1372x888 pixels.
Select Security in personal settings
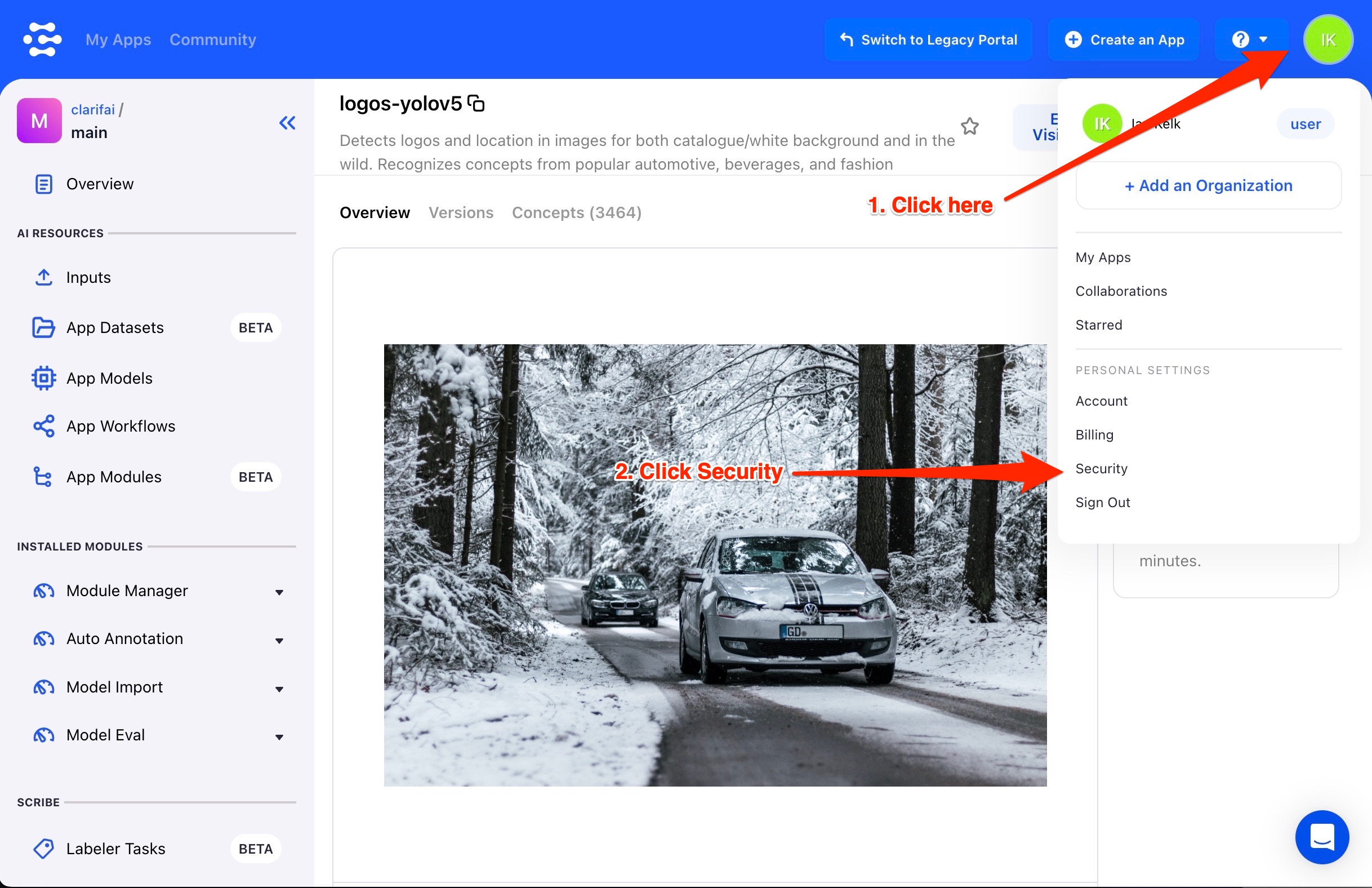pos(1101,468)
